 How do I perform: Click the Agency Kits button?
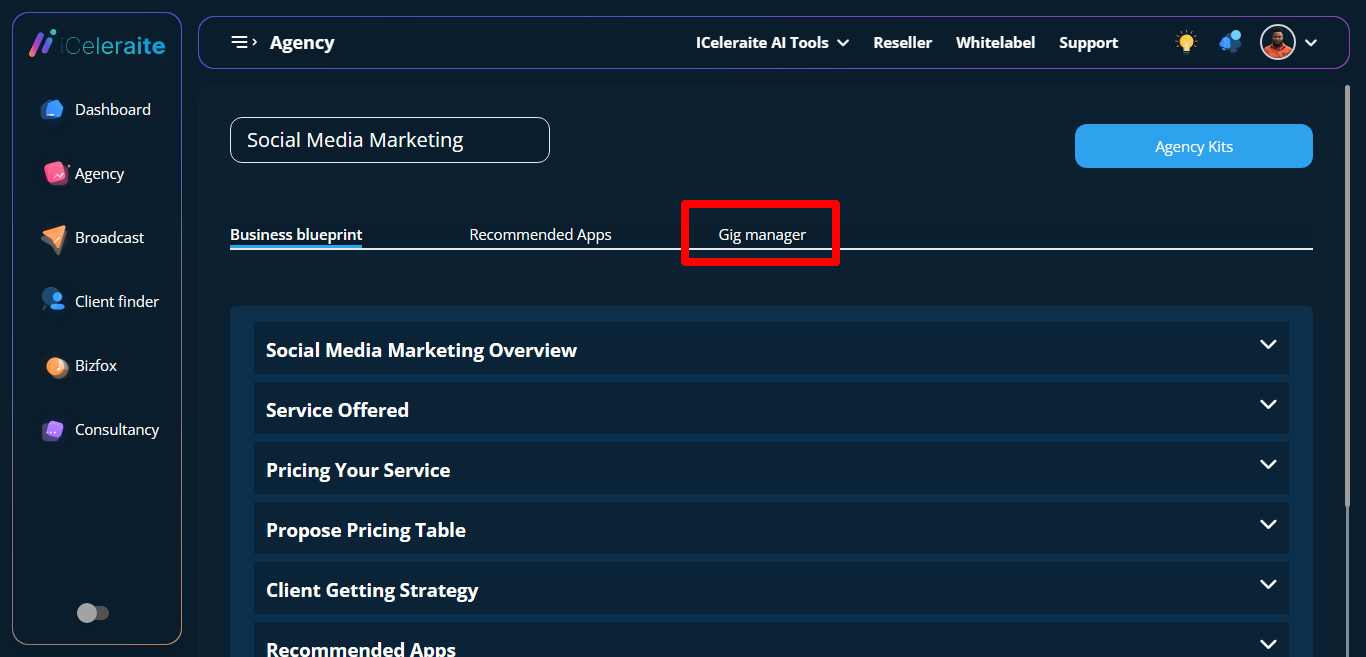(1193, 146)
